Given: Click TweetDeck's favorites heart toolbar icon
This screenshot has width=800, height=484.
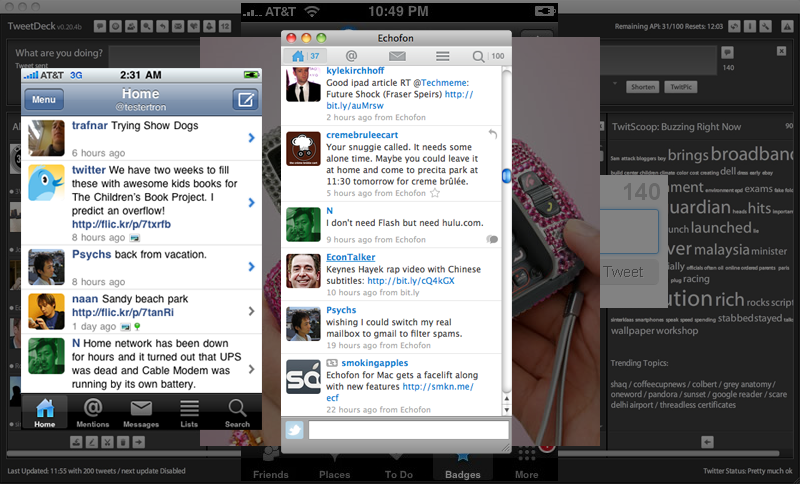Looking at the screenshot, I should [x=193, y=26].
